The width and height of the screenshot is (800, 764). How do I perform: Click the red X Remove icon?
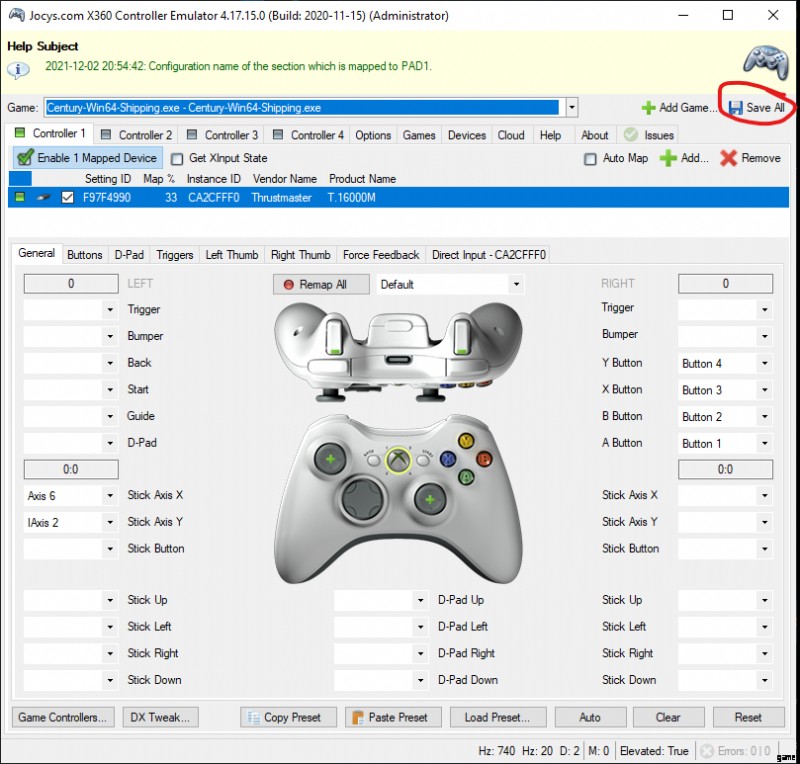[728, 158]
